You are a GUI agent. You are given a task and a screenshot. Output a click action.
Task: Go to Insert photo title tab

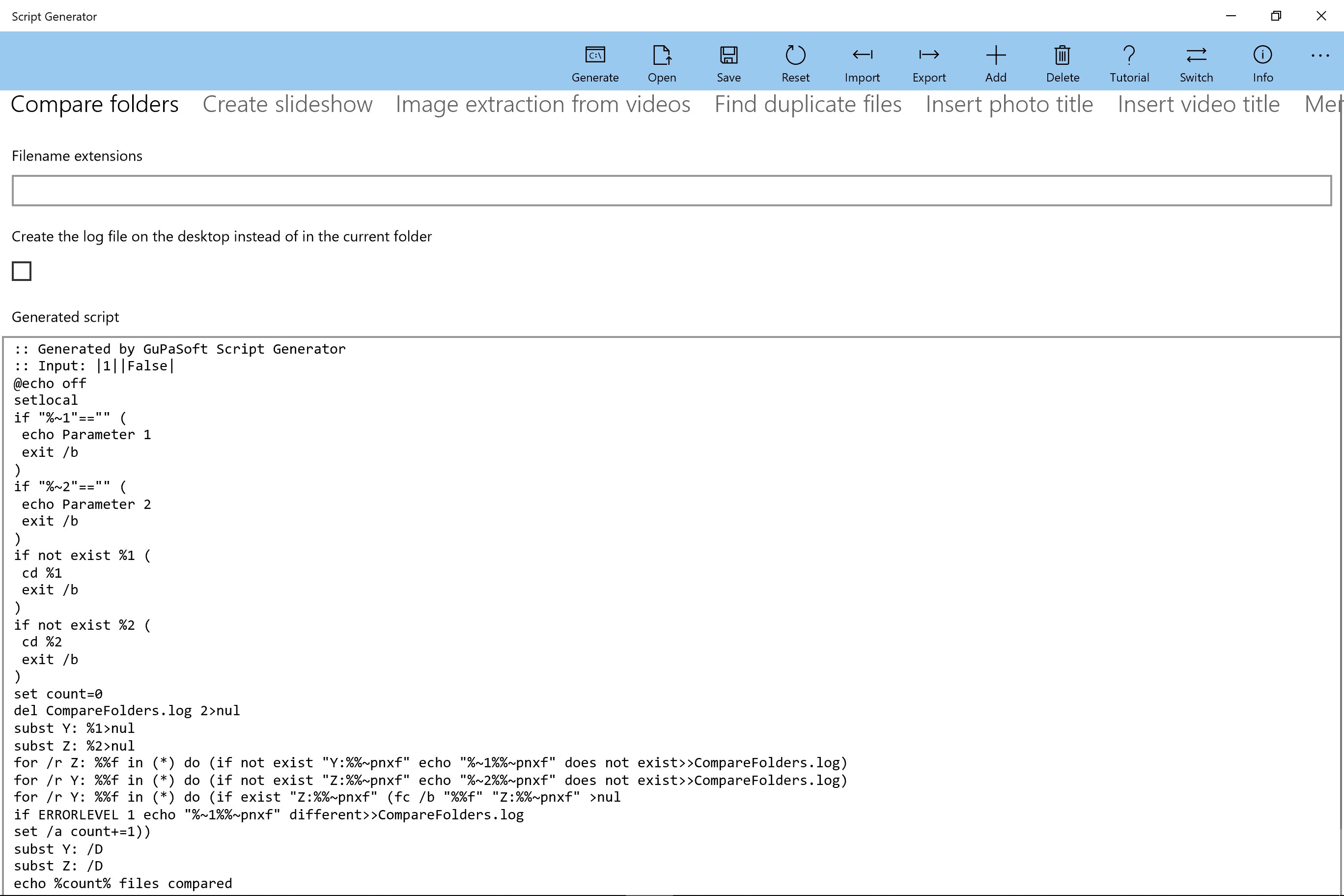[1009, 105]
